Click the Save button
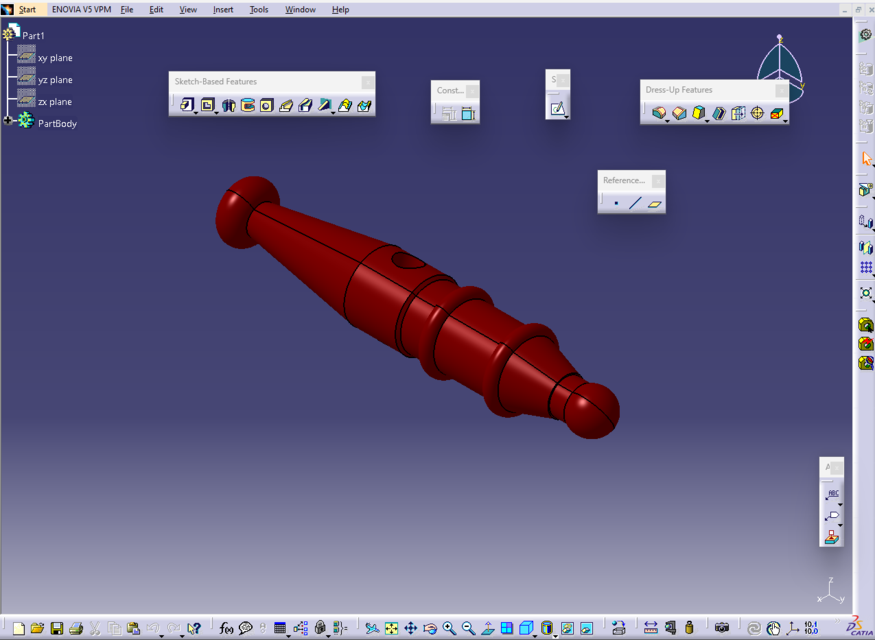 tap(57, 629)
